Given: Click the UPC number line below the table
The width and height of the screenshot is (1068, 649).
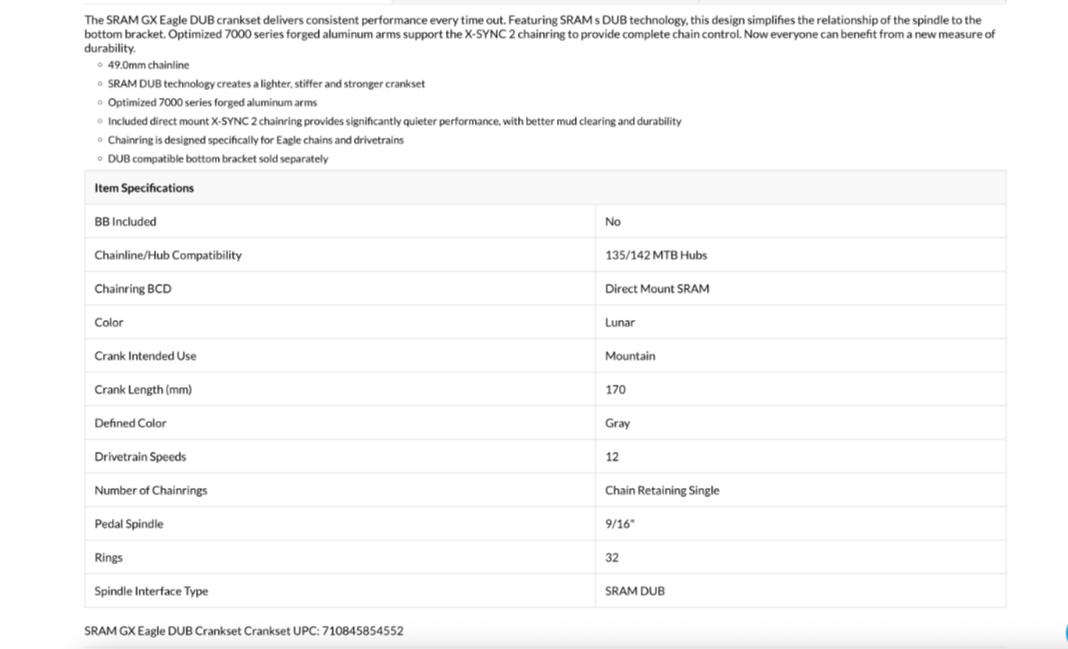Looking at the screenshot, I should click(244, 631).
